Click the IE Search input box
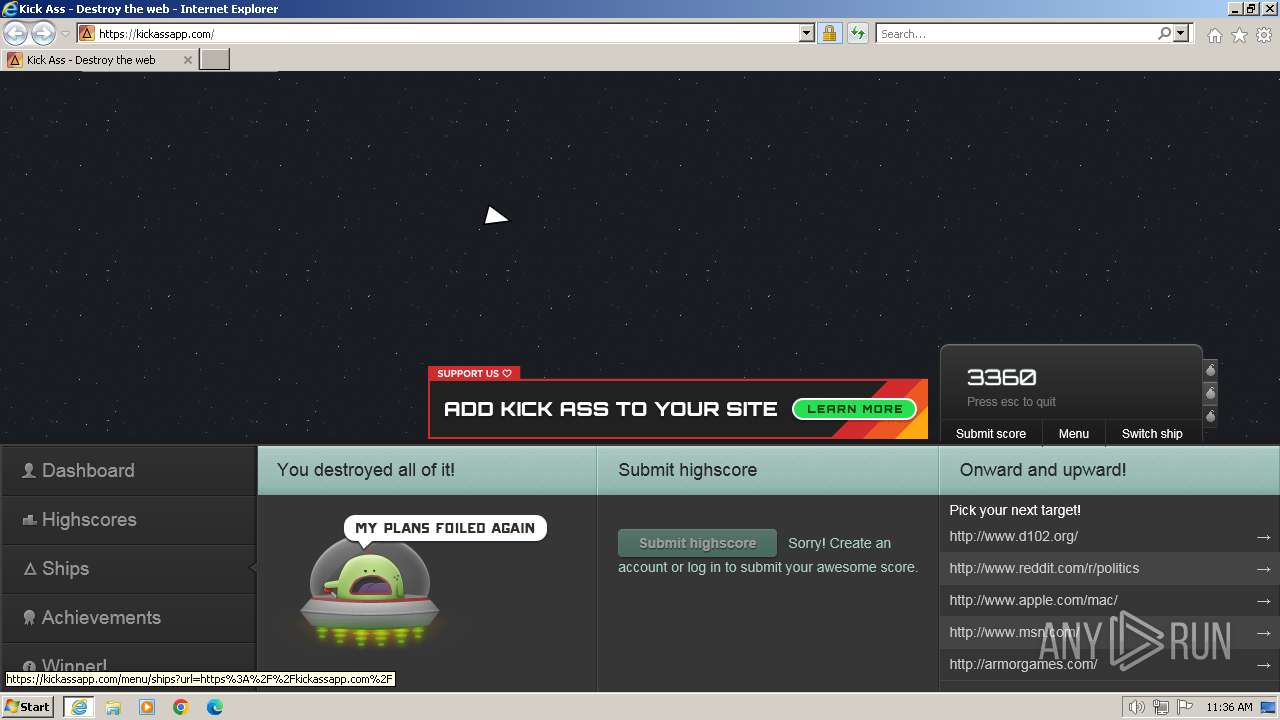This screenshot has width=1280, height=720. pyautogui.click(x=1016, y=33)
